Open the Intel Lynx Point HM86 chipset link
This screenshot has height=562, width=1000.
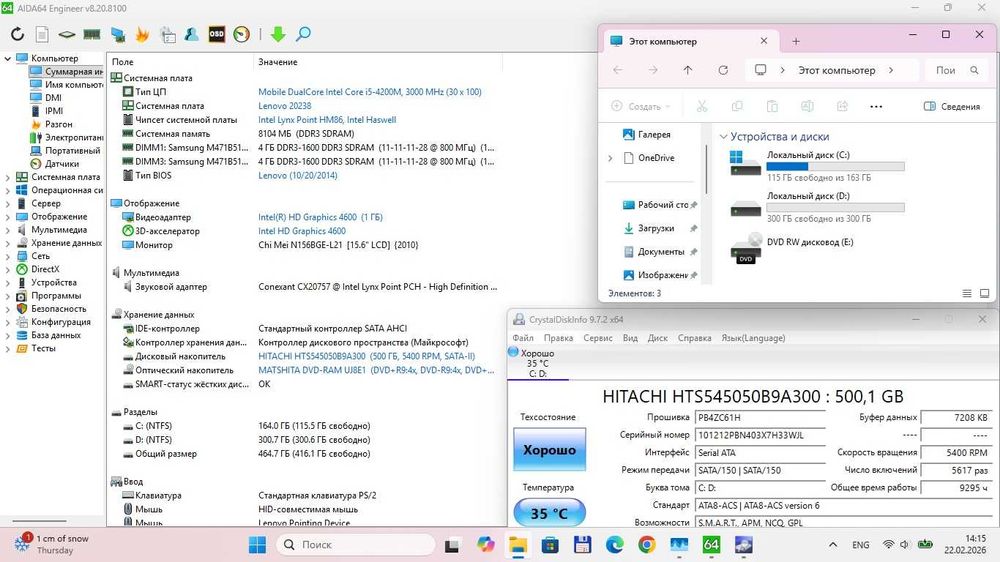pos(327,120)
